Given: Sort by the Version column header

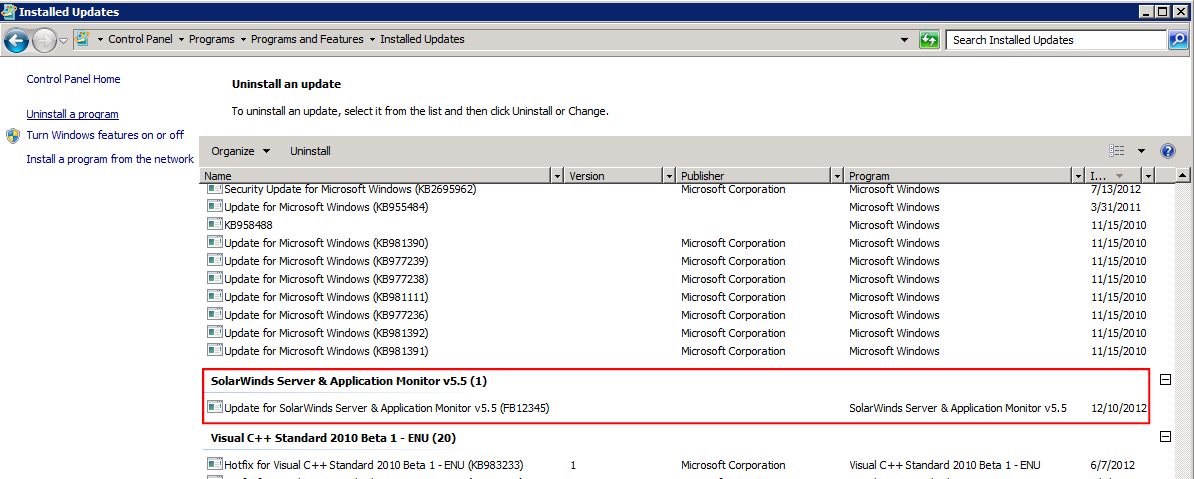Looking at the screenshot, I should pyautogui.click(x=614, y=176).
